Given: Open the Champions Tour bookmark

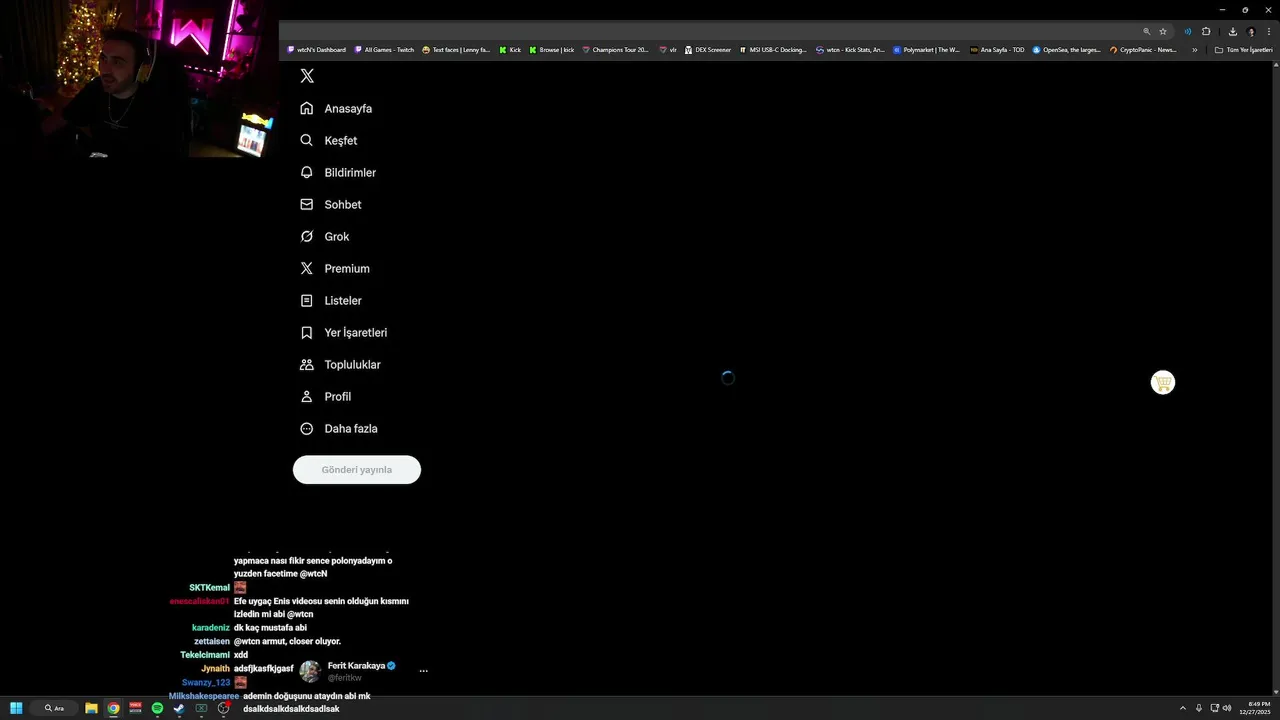Looking at the screenshot, I should (615, 49).
